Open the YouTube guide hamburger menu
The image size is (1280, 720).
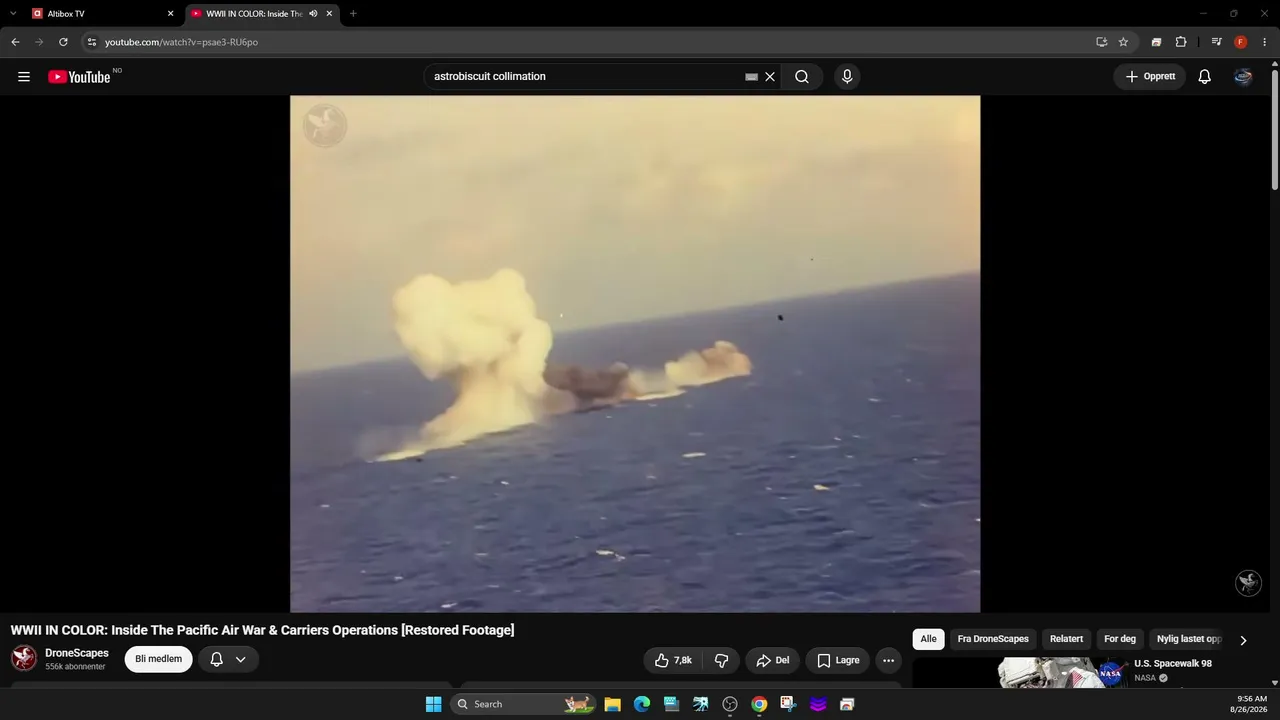(24, 77)
